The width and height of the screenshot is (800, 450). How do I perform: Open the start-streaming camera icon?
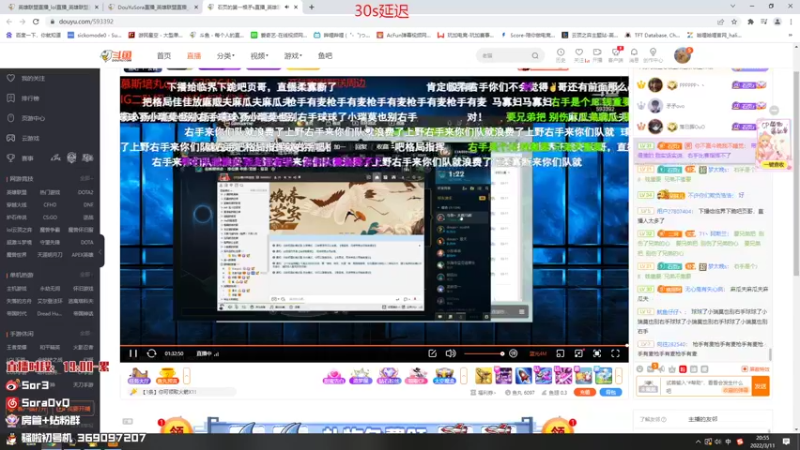click(597, 55)
